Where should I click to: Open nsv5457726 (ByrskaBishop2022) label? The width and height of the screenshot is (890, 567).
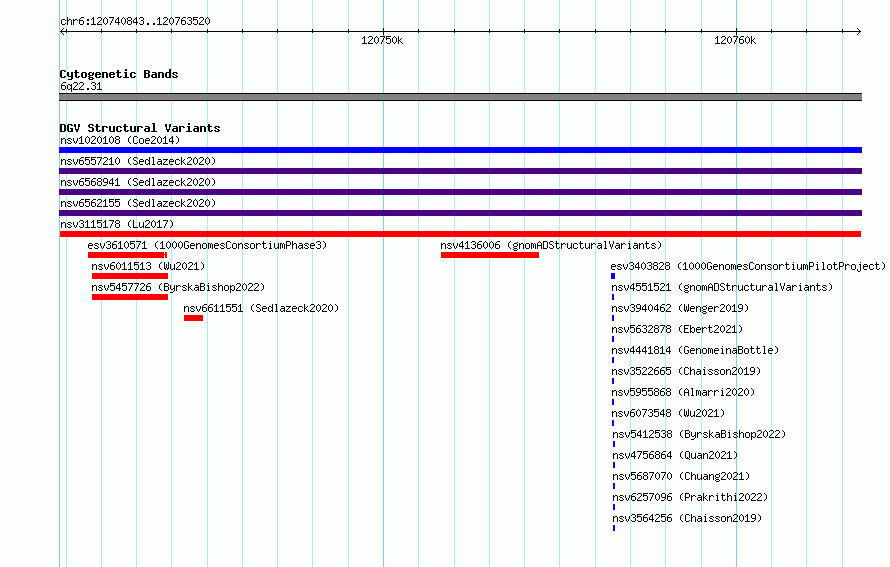(x=178, y=287)
